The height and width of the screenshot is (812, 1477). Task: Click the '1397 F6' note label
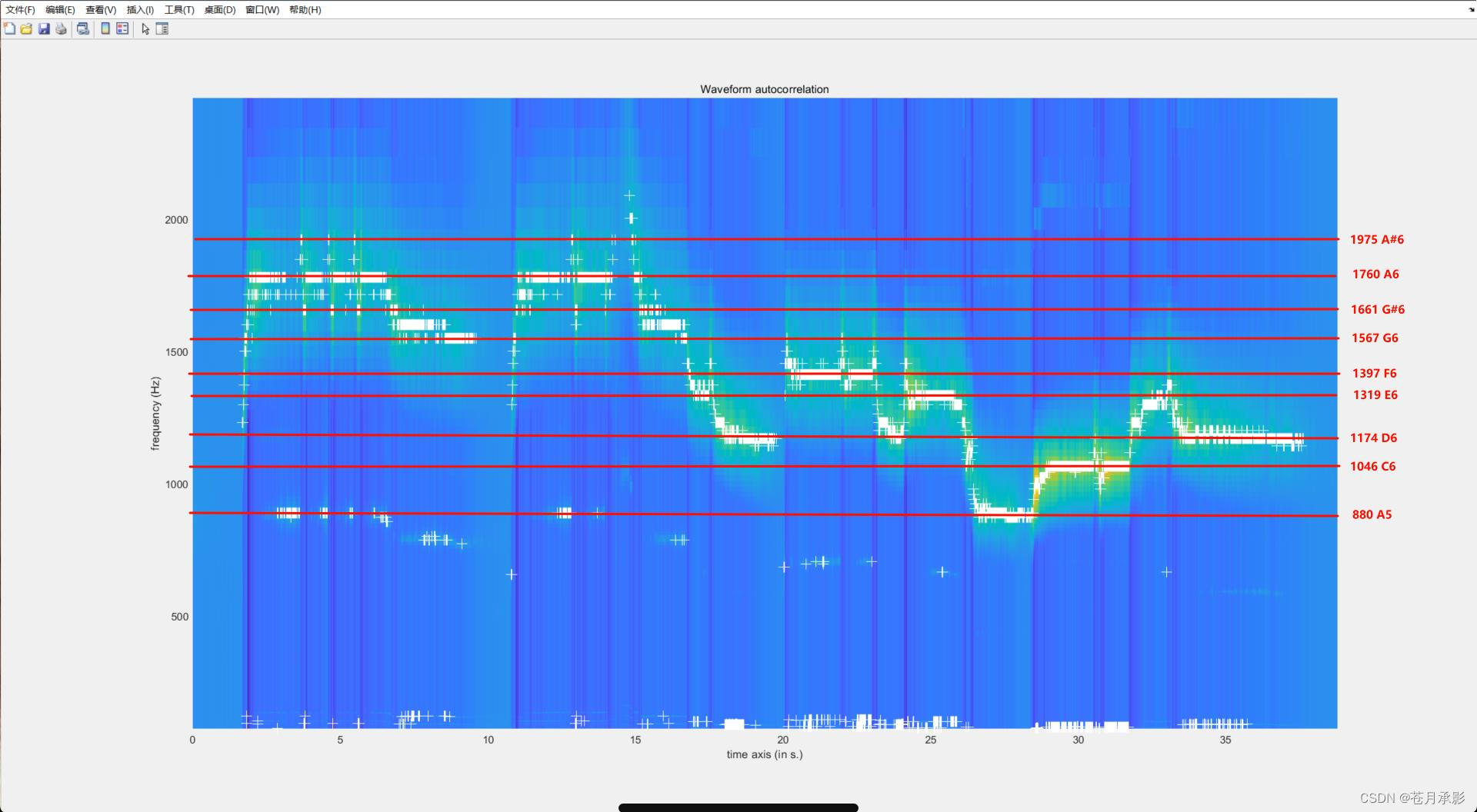click(1374, 373)
